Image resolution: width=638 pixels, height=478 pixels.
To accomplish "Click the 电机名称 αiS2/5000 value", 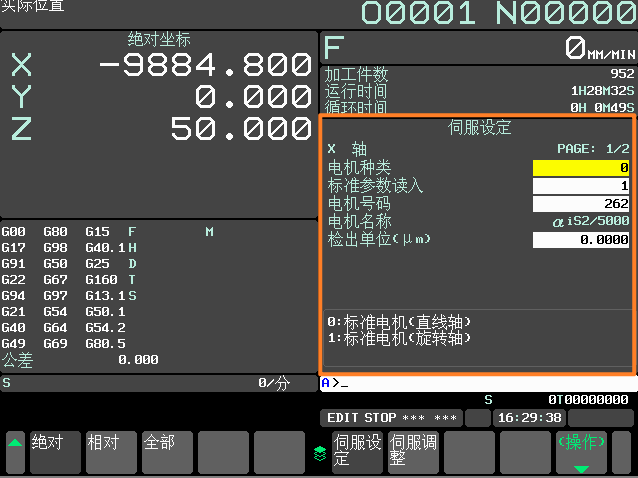I will (590, 222).
